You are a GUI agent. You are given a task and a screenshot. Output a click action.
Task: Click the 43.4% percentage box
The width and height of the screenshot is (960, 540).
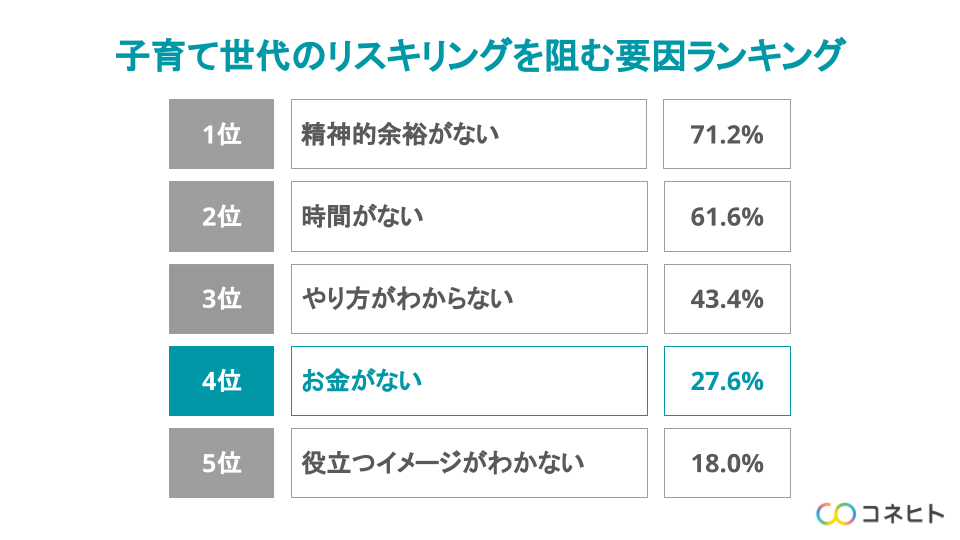(727, 299)
